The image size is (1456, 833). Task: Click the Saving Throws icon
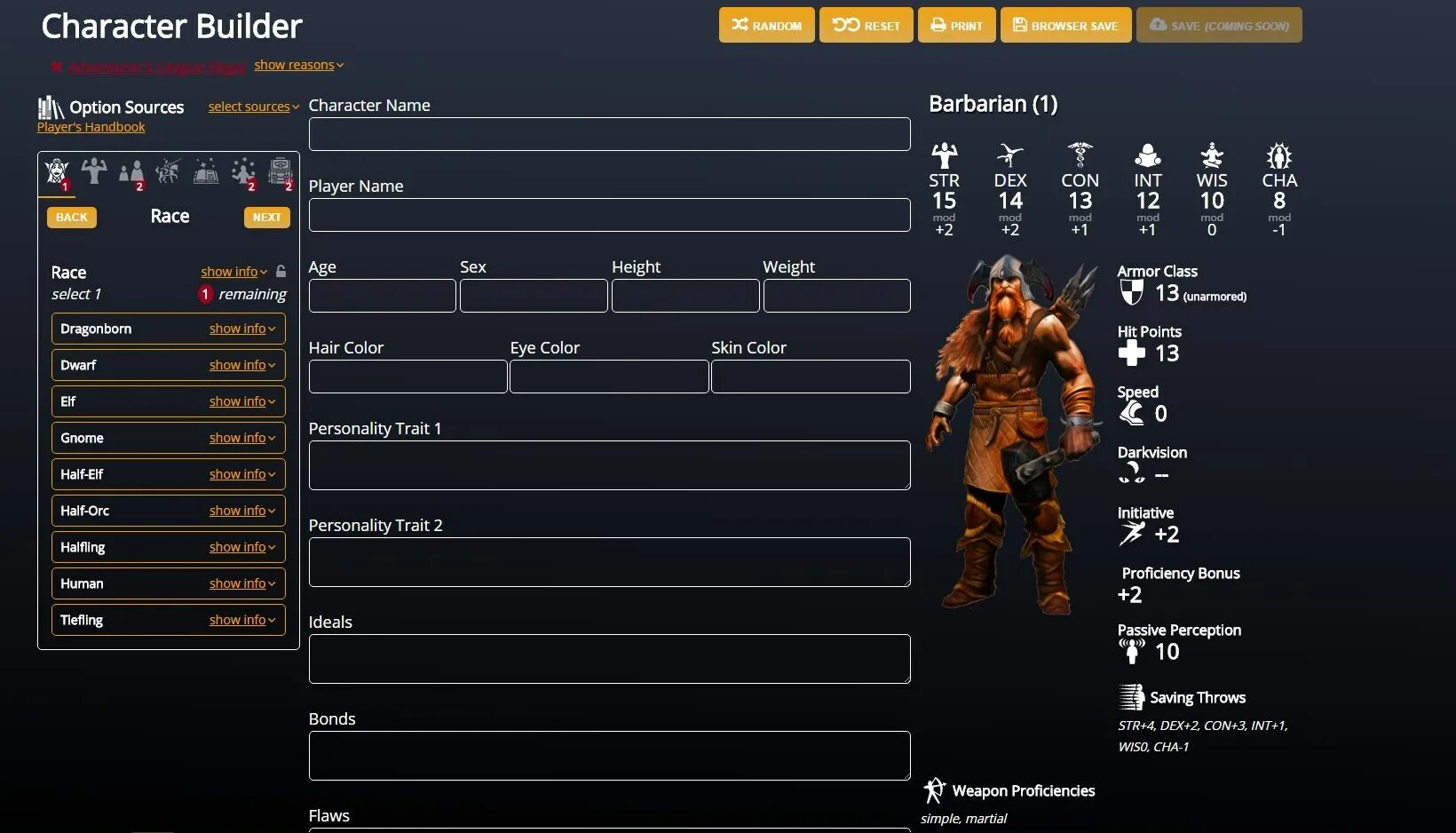pyautogui.click(x=1132, y=697)
